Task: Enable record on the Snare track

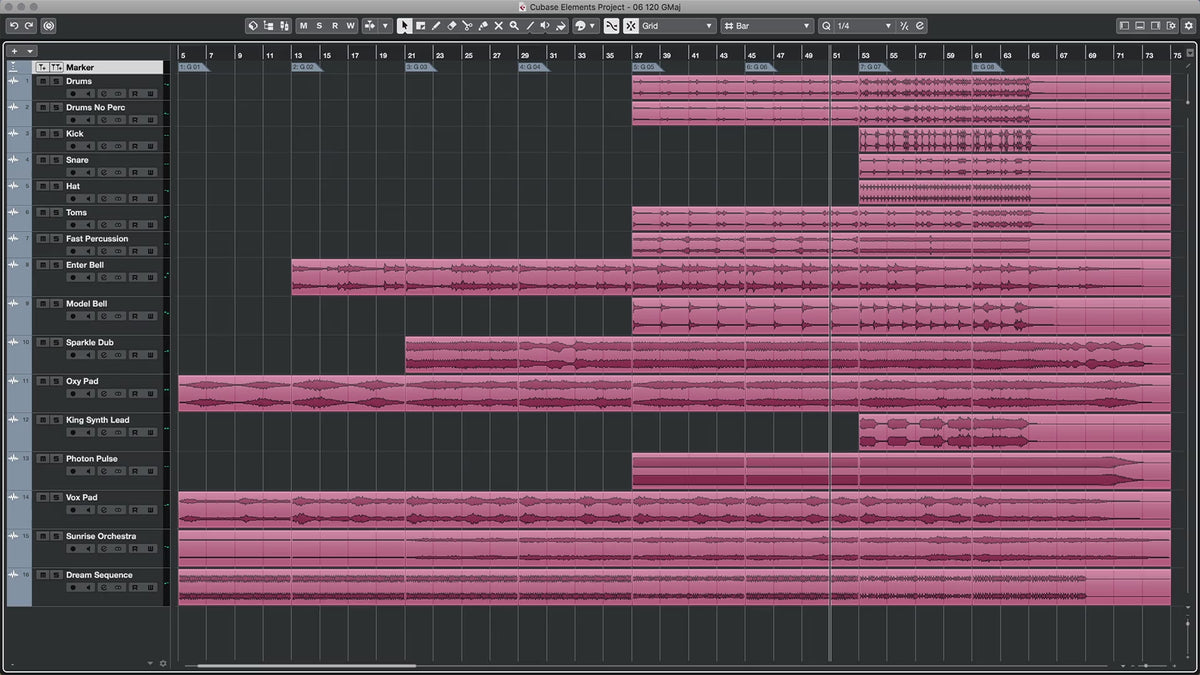Action: point(73,171)
